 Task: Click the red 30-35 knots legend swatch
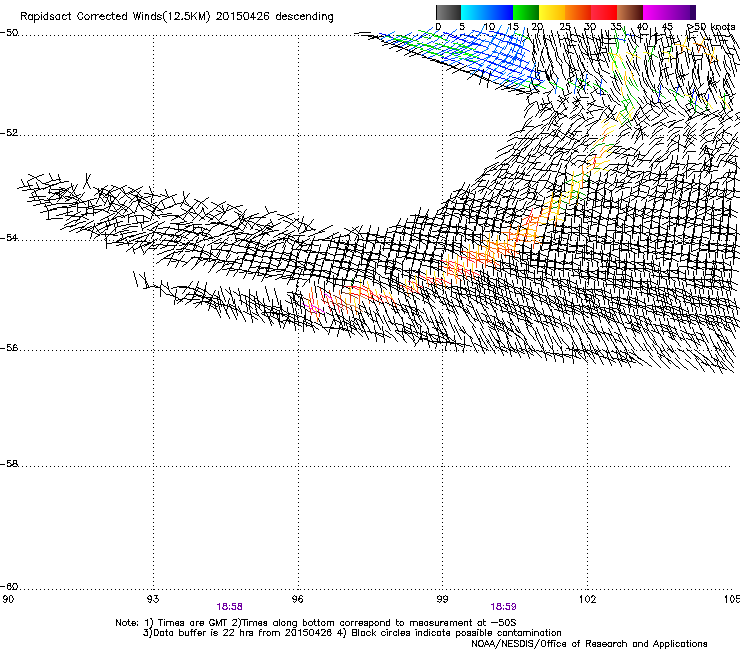[x=604, y=12]
